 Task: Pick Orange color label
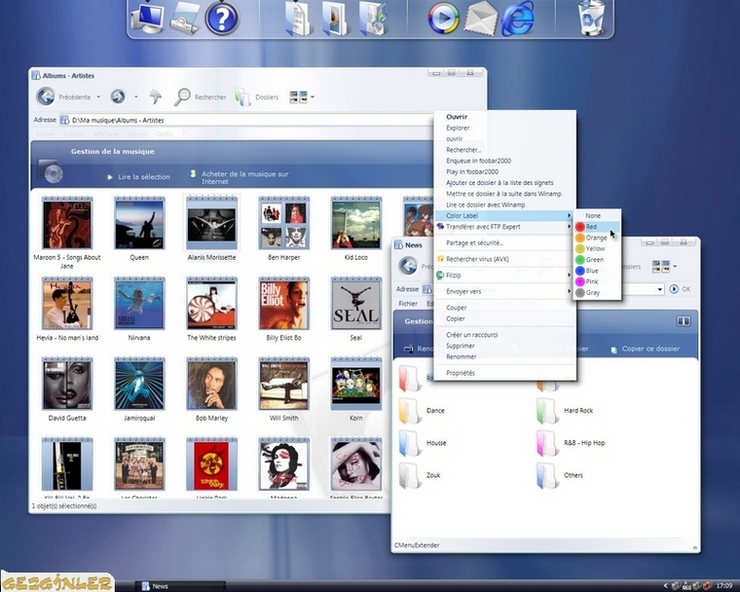point(597,237)
